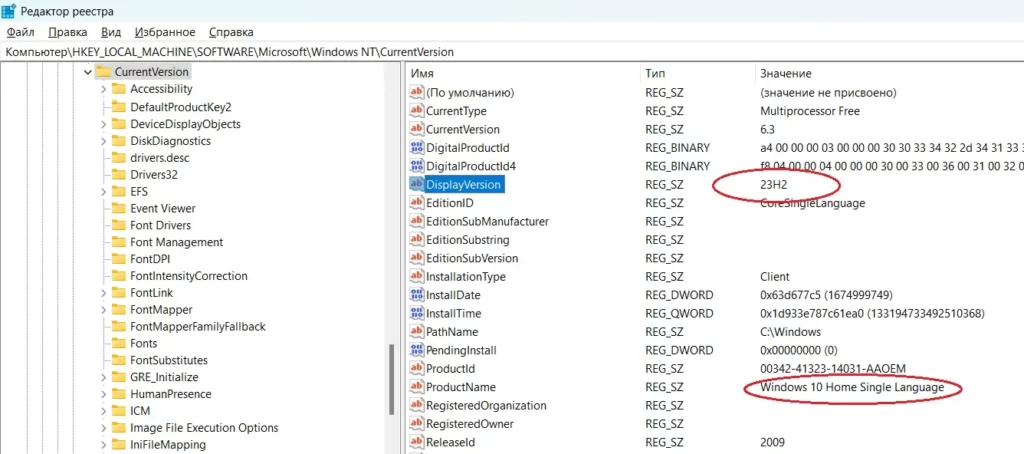Image resolution: width=1024 pixels, height=454 pixels.
Task: Click the string icon of ReleaseId
Action: tap(417, 442)
